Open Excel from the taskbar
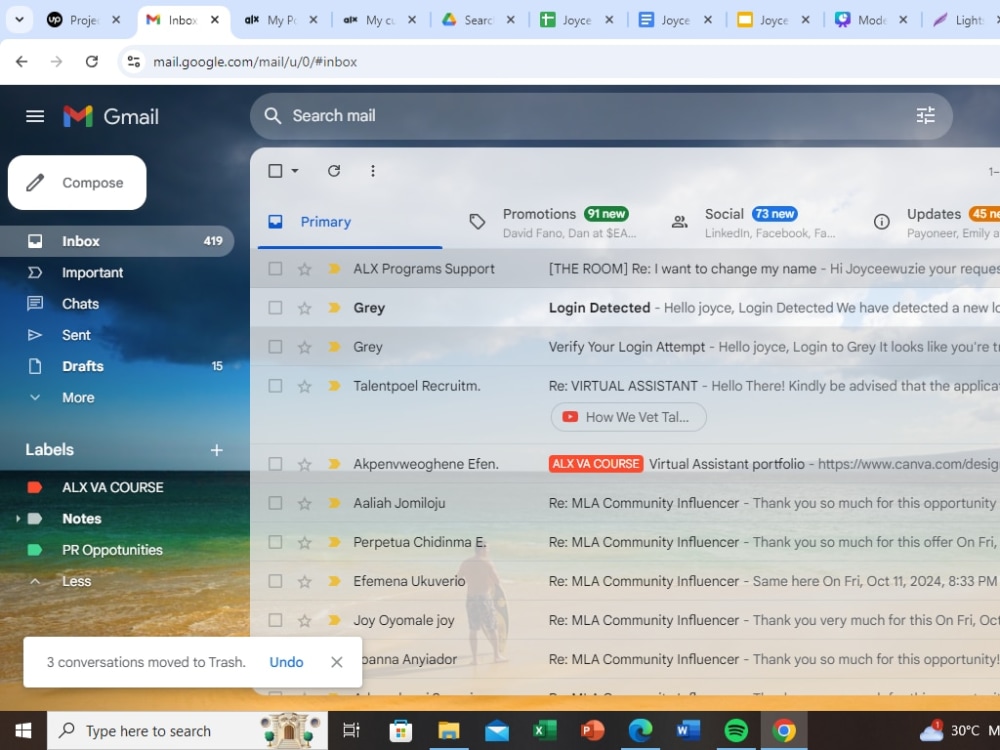The image size is (1000, 750). [x=545, y=730]
